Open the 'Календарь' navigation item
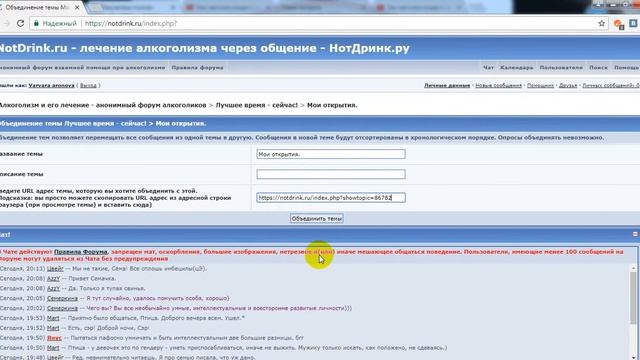This screenshot has width=640, height=360. pos(517,67)
